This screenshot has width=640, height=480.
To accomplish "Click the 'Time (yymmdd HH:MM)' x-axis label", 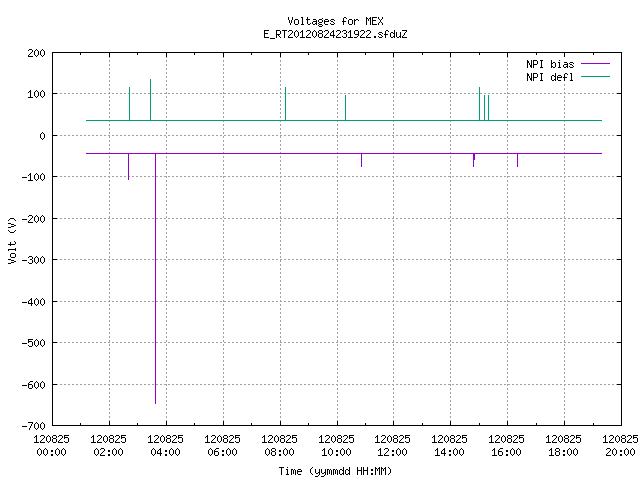I will pos(335,471).
